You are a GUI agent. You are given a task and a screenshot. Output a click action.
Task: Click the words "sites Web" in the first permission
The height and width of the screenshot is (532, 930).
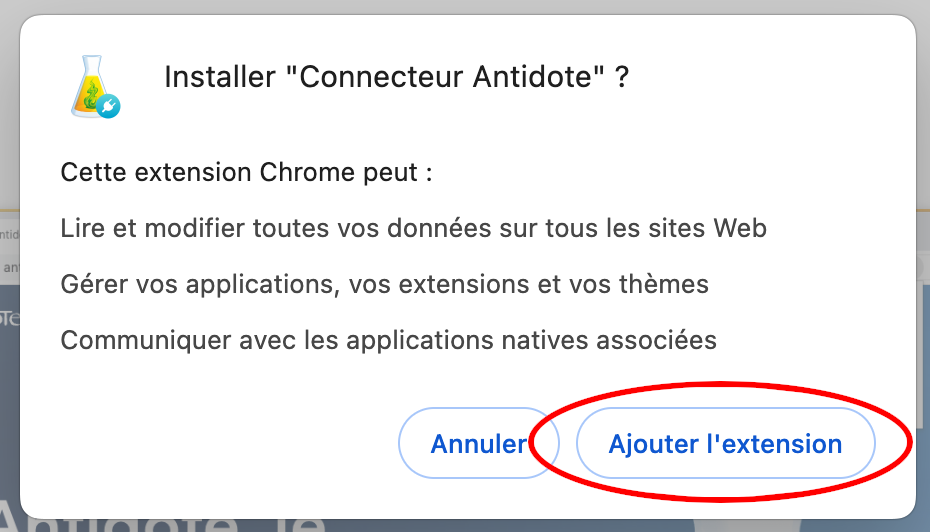point(710,228)
